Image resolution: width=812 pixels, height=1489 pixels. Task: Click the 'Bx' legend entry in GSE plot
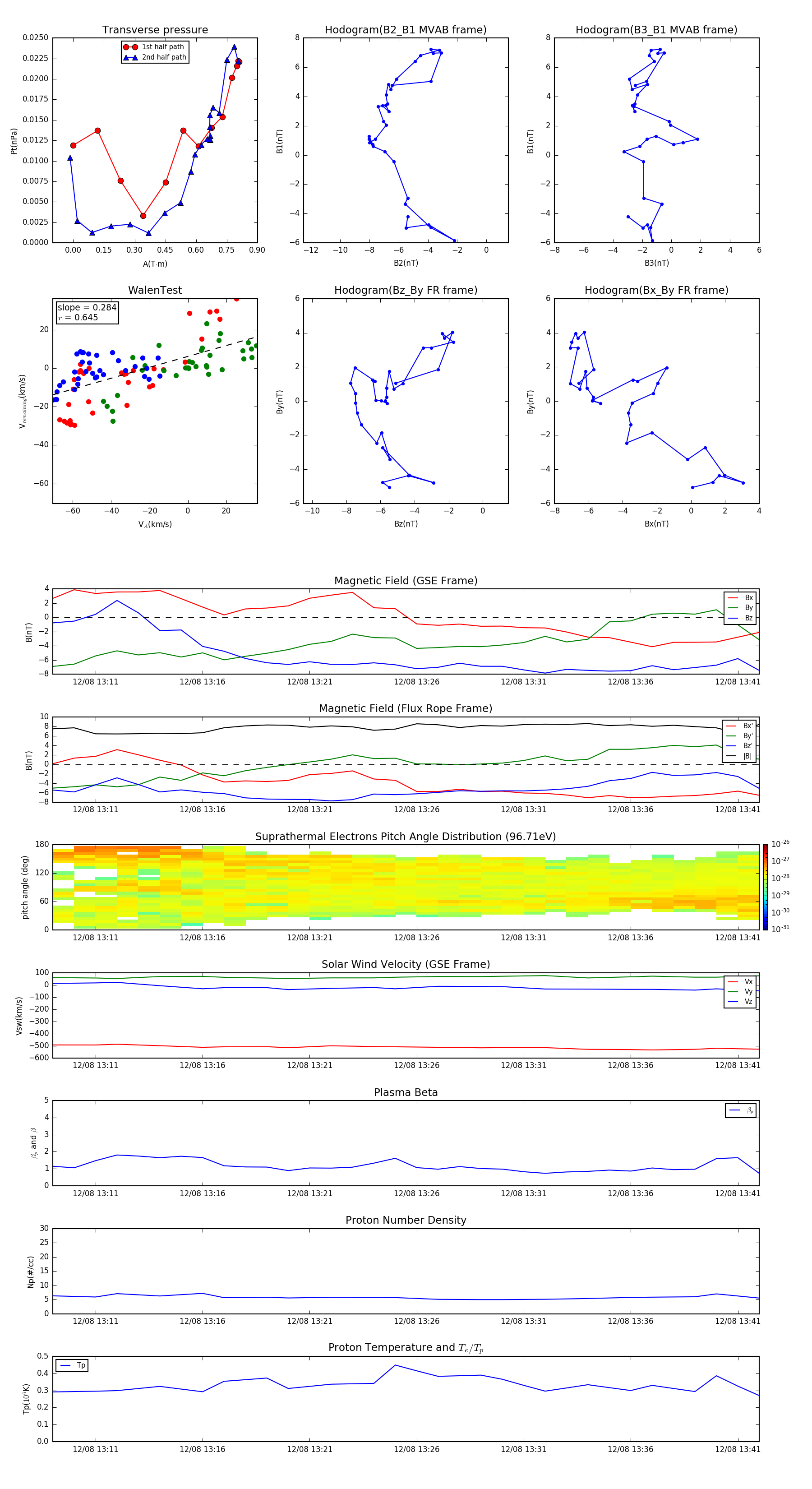(x=740, y=598)
